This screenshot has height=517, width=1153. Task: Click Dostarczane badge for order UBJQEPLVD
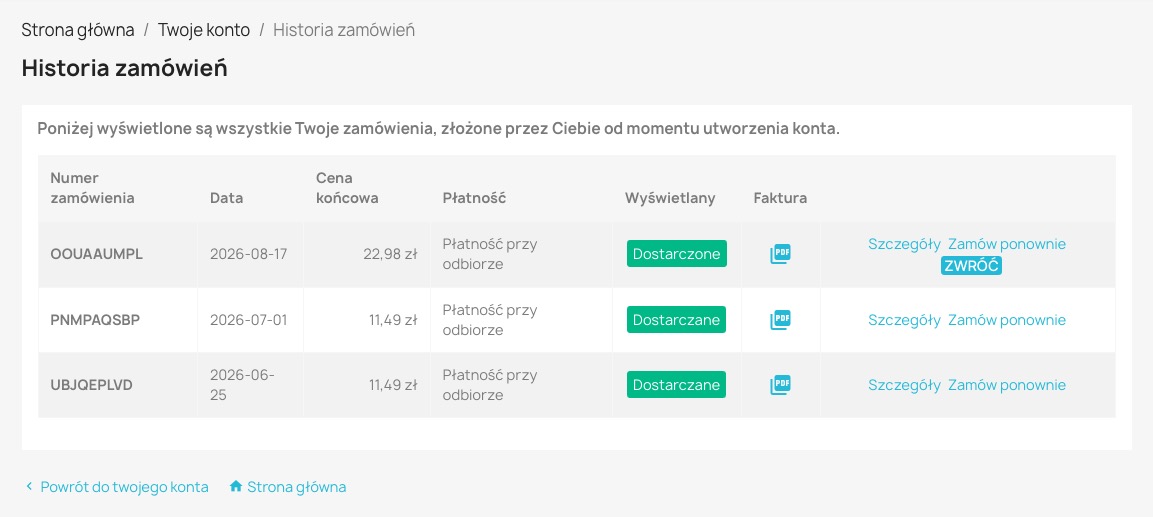[677, 385]
